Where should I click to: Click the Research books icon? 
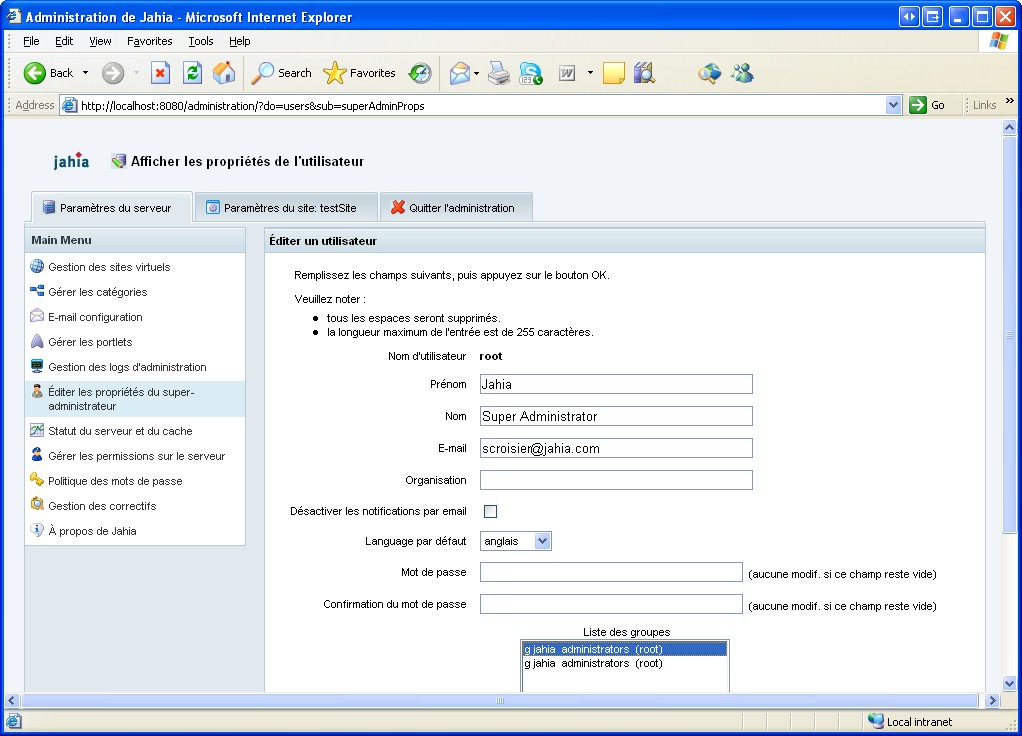(644, 73)
